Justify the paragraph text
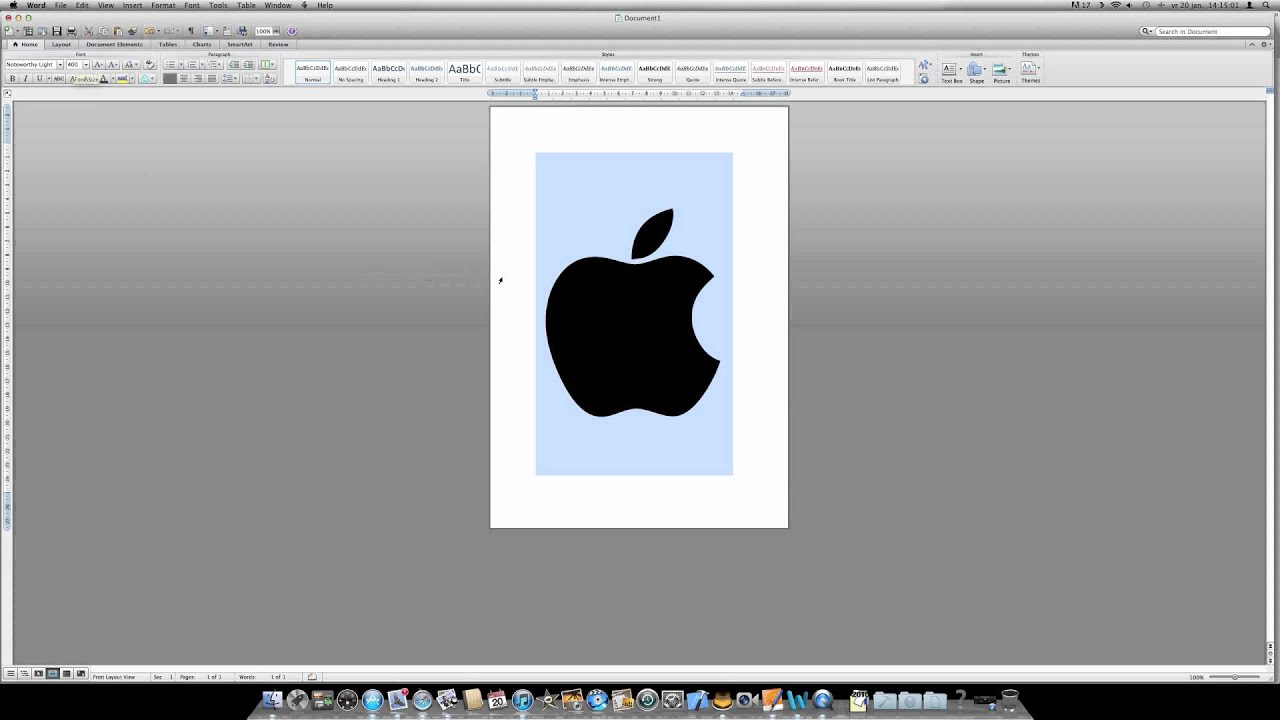Screen dimensions: 1280x720 pyautogui.click(x=212, y=78)
